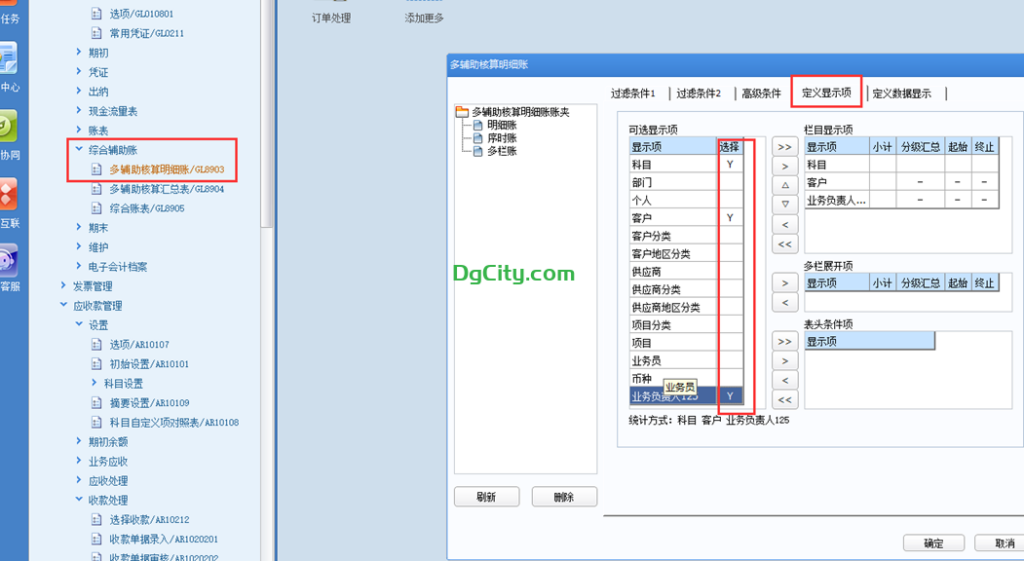Viewport: 1024px width, 561px height.
Task: Toggle the 选择 cell for 部门 row
Action: 729,182
